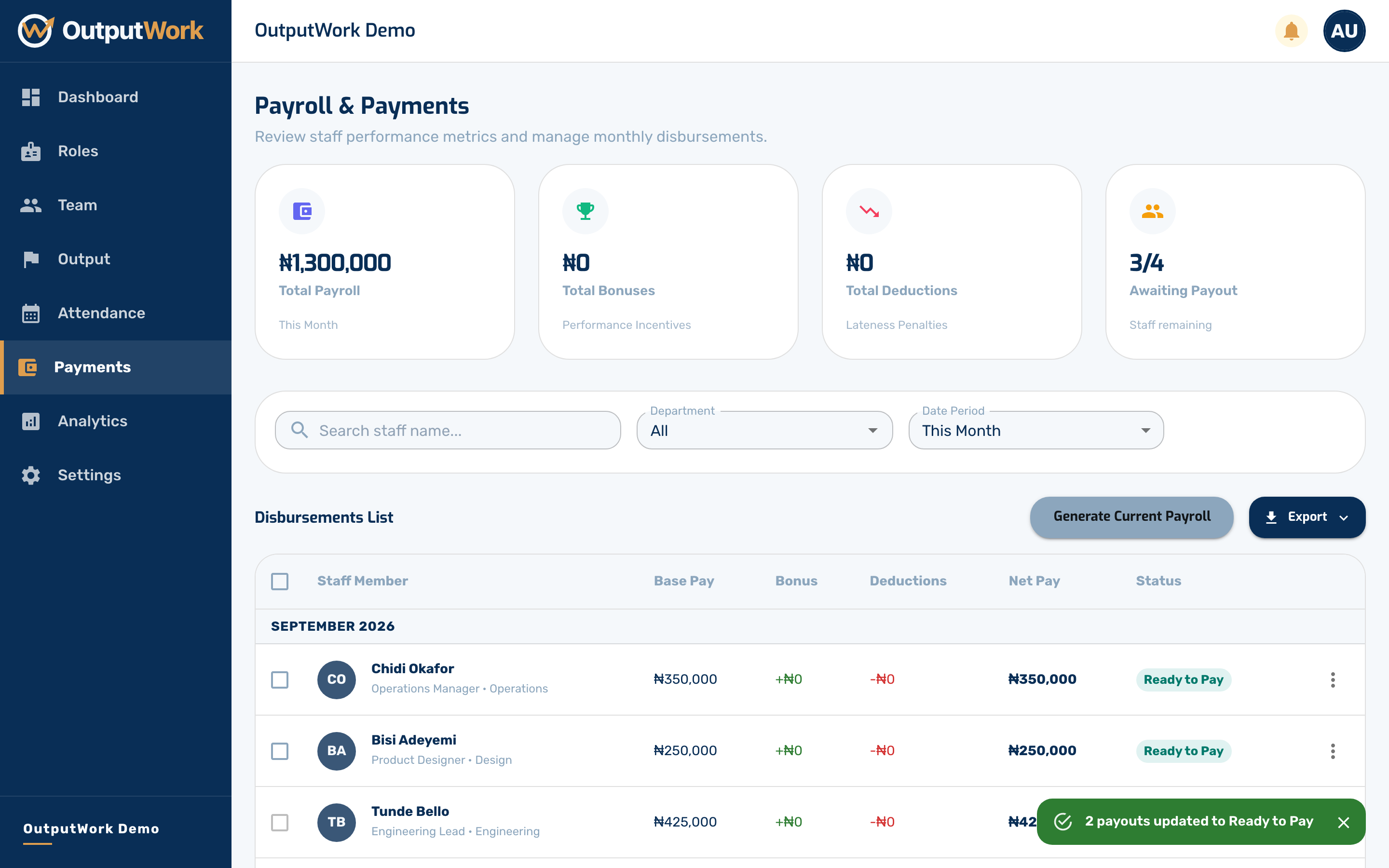Click the Search staff name field

pyautogui.click(x=448, y=430)
